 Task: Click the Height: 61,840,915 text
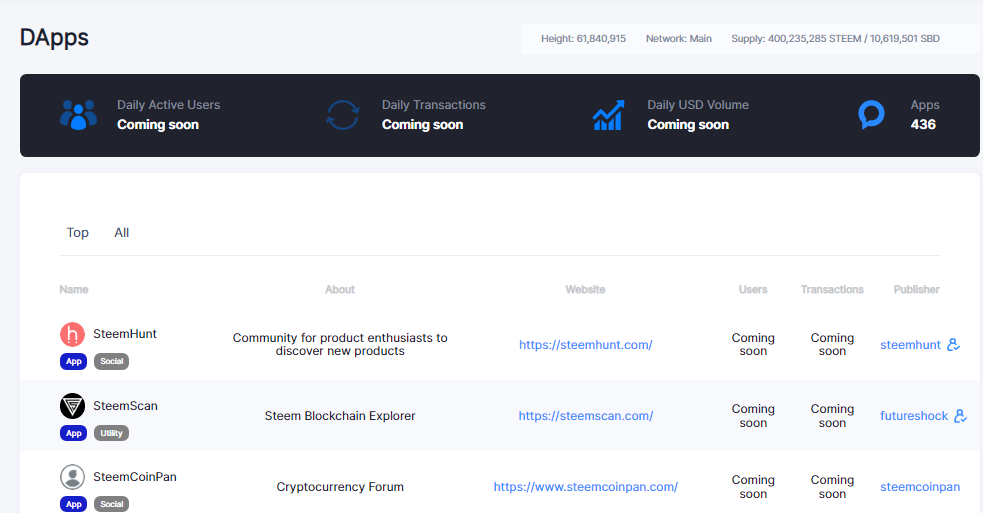click(x=583, y=38)
